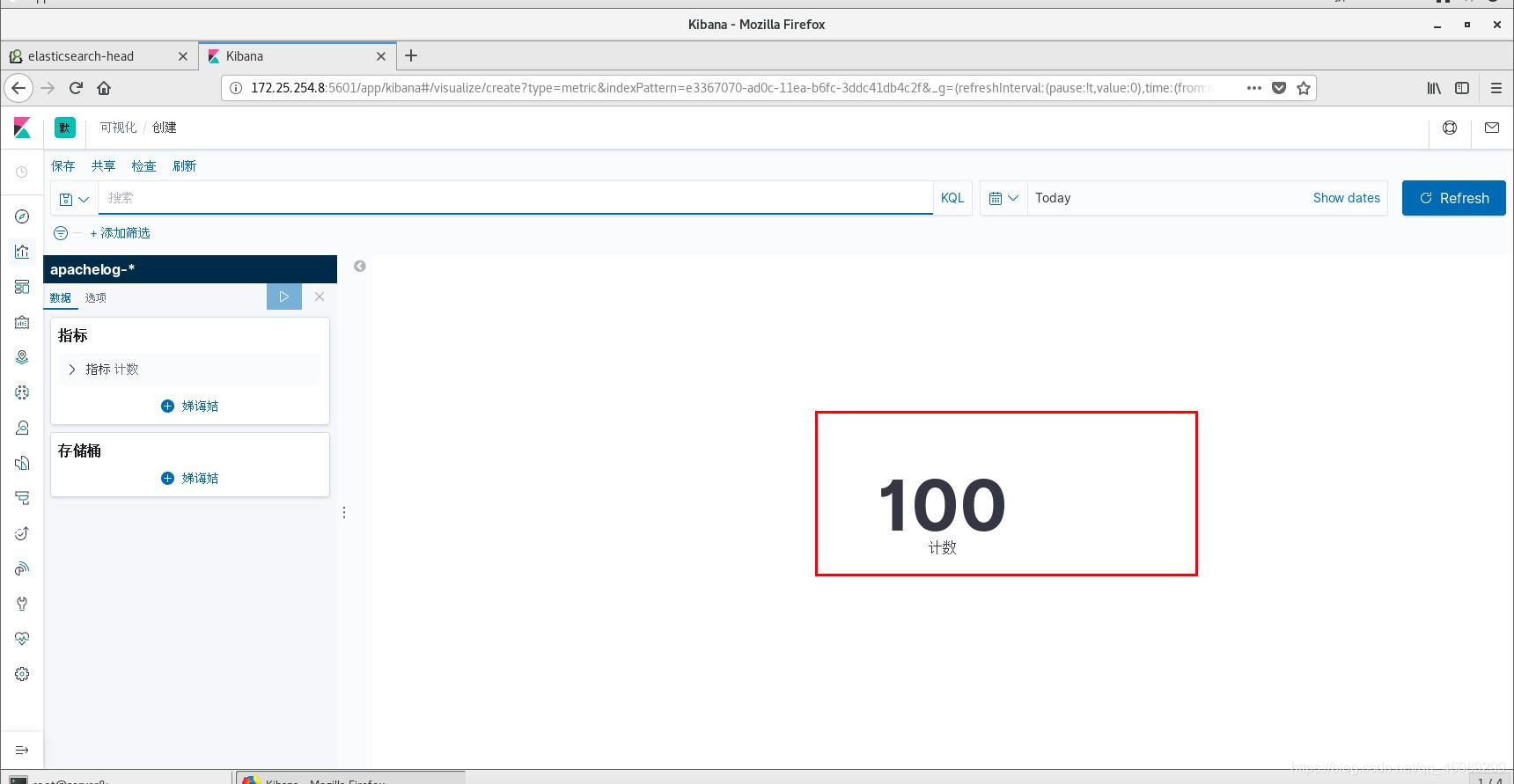Open page actions three-dot menu
Screen dimensions: 1514x784
coord(1254,88)
